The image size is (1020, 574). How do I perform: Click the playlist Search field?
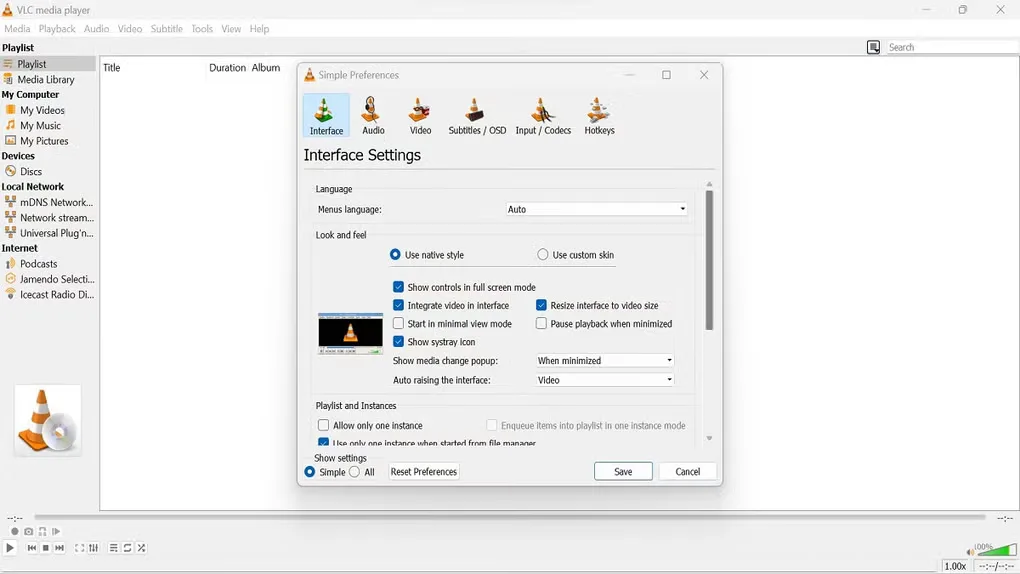click(x=952, y=47)
